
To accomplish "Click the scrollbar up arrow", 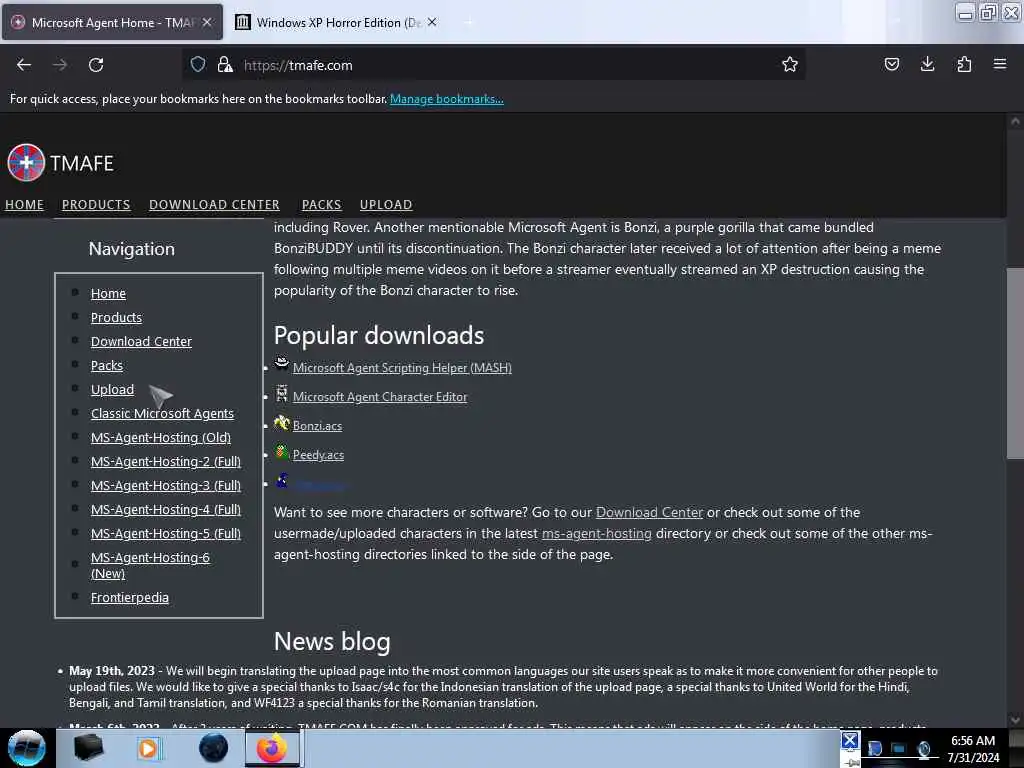I will 1015,121.
